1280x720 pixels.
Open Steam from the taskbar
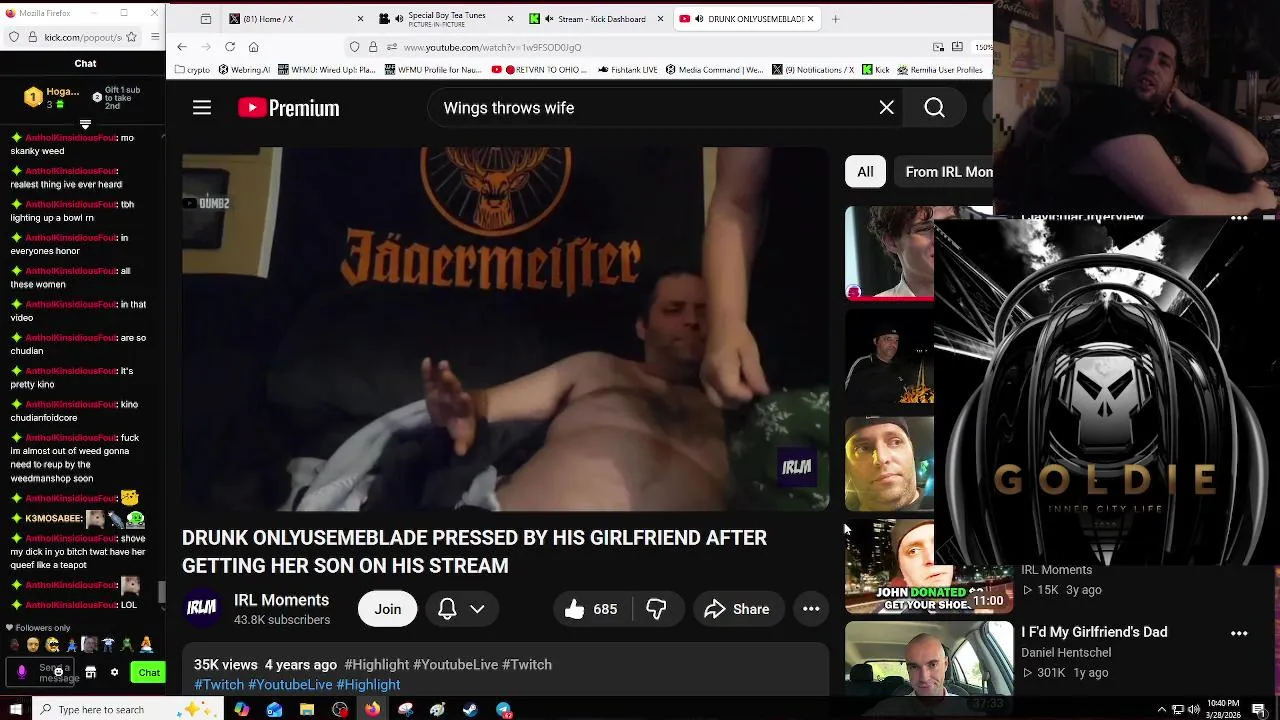[470, 710]
